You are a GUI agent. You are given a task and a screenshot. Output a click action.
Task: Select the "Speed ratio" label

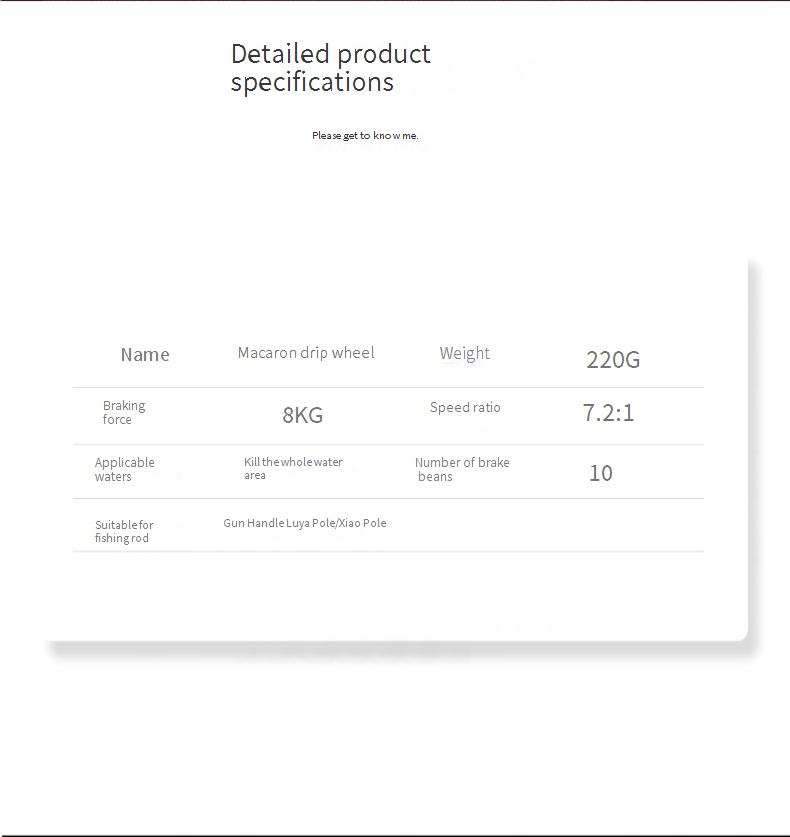[465, 407]
